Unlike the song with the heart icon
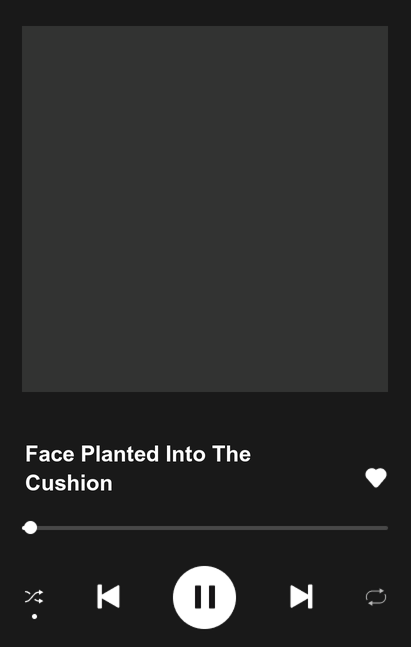This screenshot has height=647, width=411. point(376,478)
